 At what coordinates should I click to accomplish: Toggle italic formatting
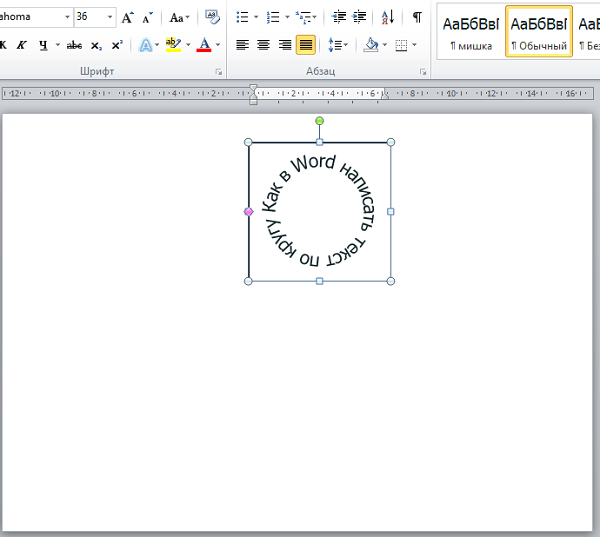click(x=21, y=45)
